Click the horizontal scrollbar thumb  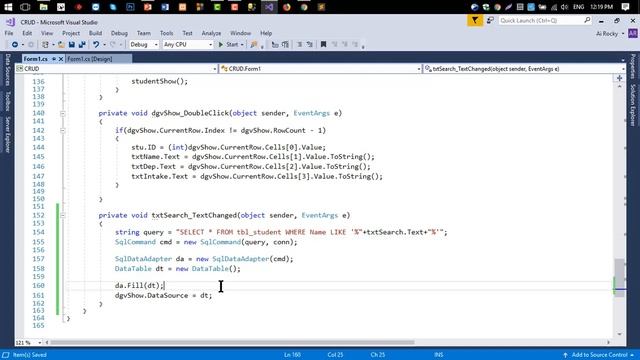[233, 342]
